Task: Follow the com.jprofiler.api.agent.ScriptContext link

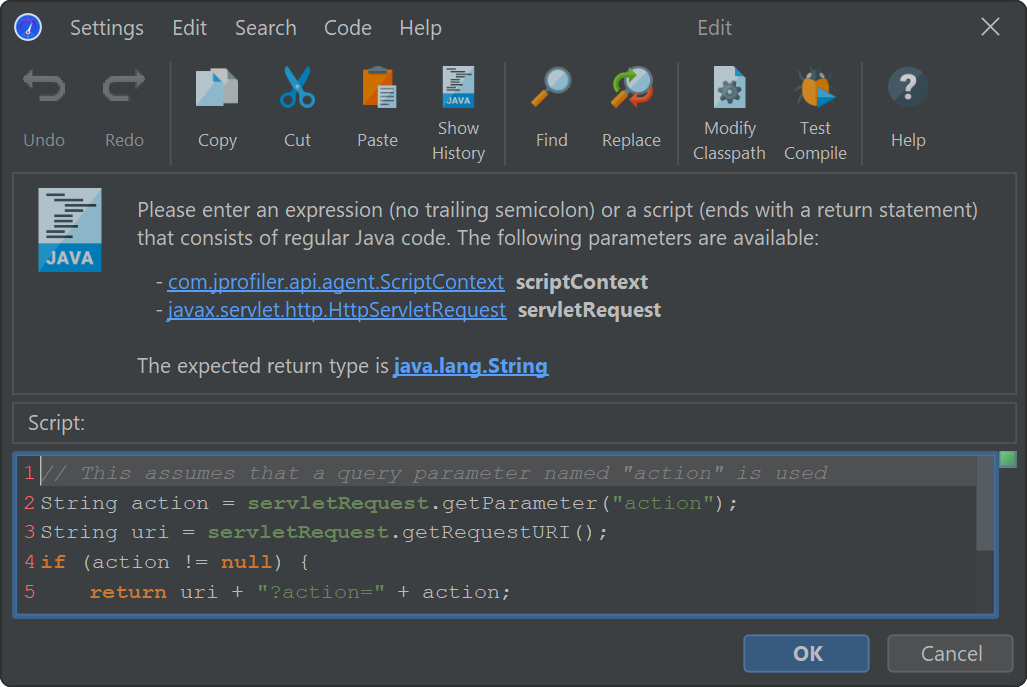Action: [x=336, y=282]
